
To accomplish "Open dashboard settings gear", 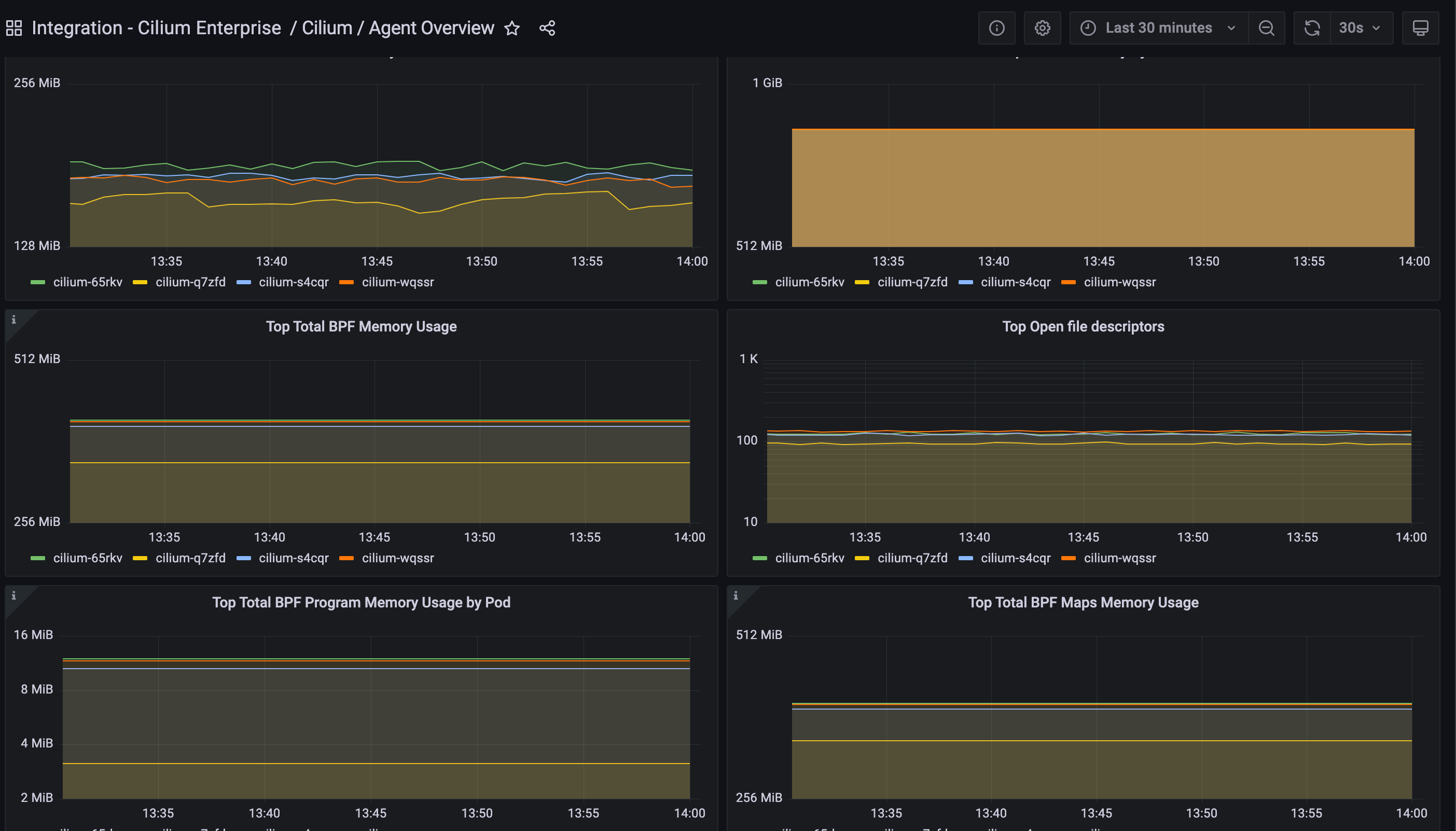I will point(1042,28).
